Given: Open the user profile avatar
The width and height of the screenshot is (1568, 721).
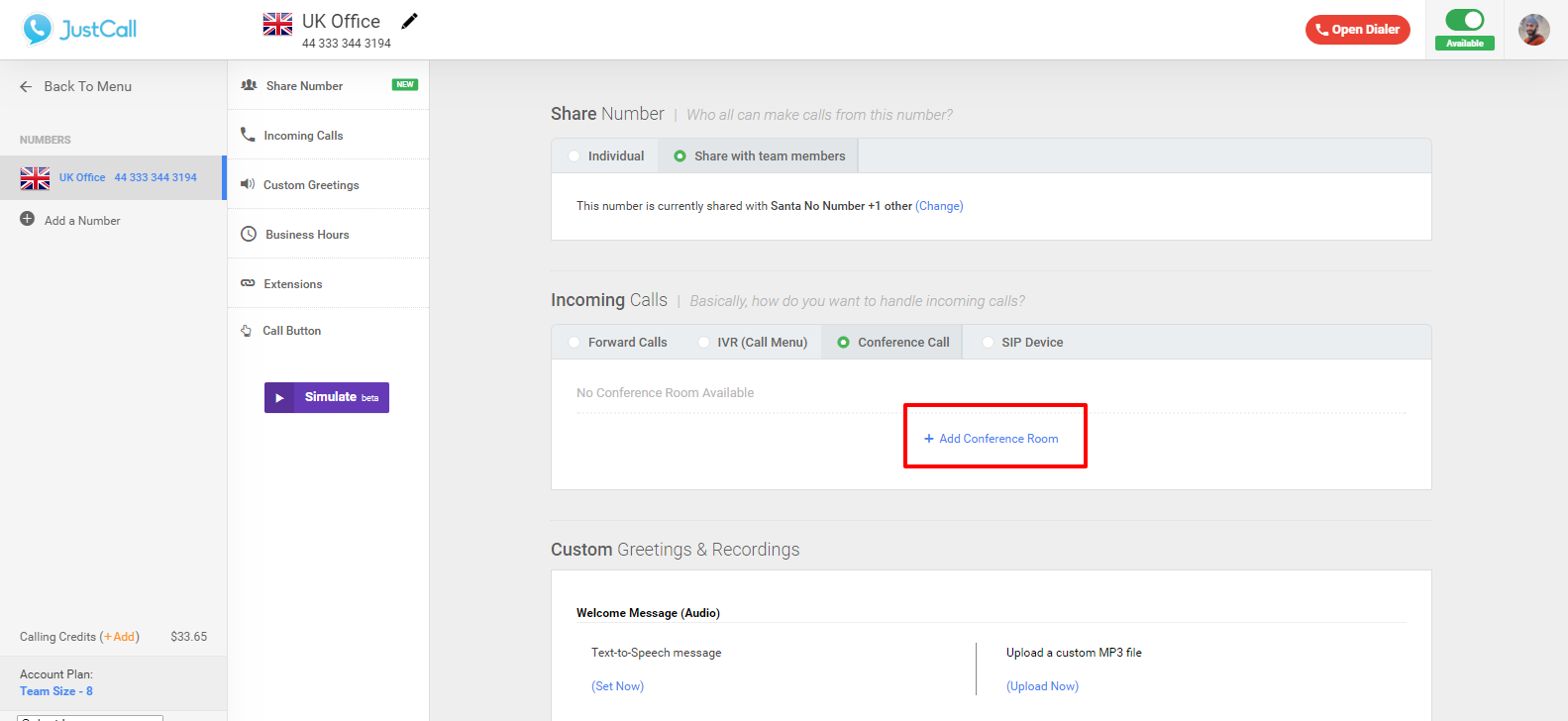Looking at the screenshot, I should click(x=1533, y=30).
